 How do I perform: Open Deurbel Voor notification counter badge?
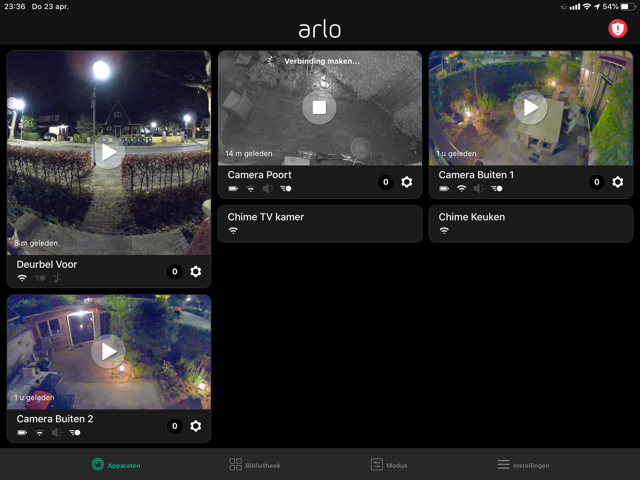click(175, 271)
